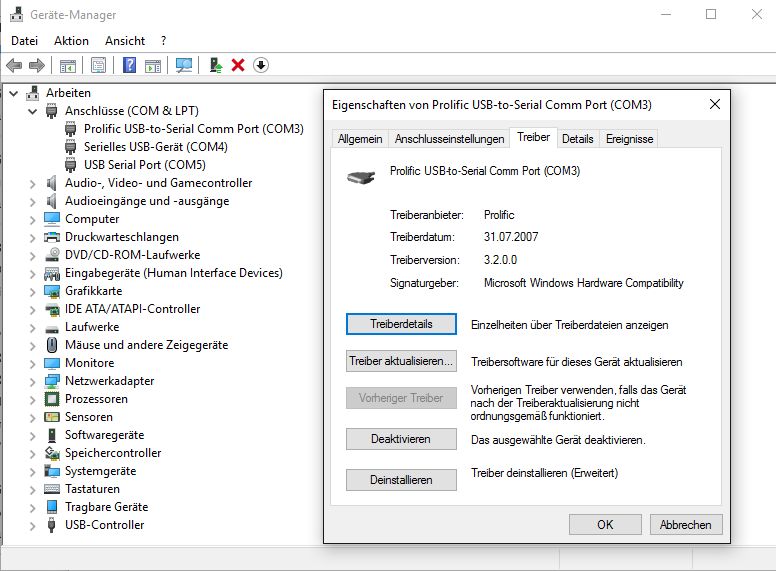
Task: Close the Eigenschaften properties dialog
Action: (x=715, y=104)
